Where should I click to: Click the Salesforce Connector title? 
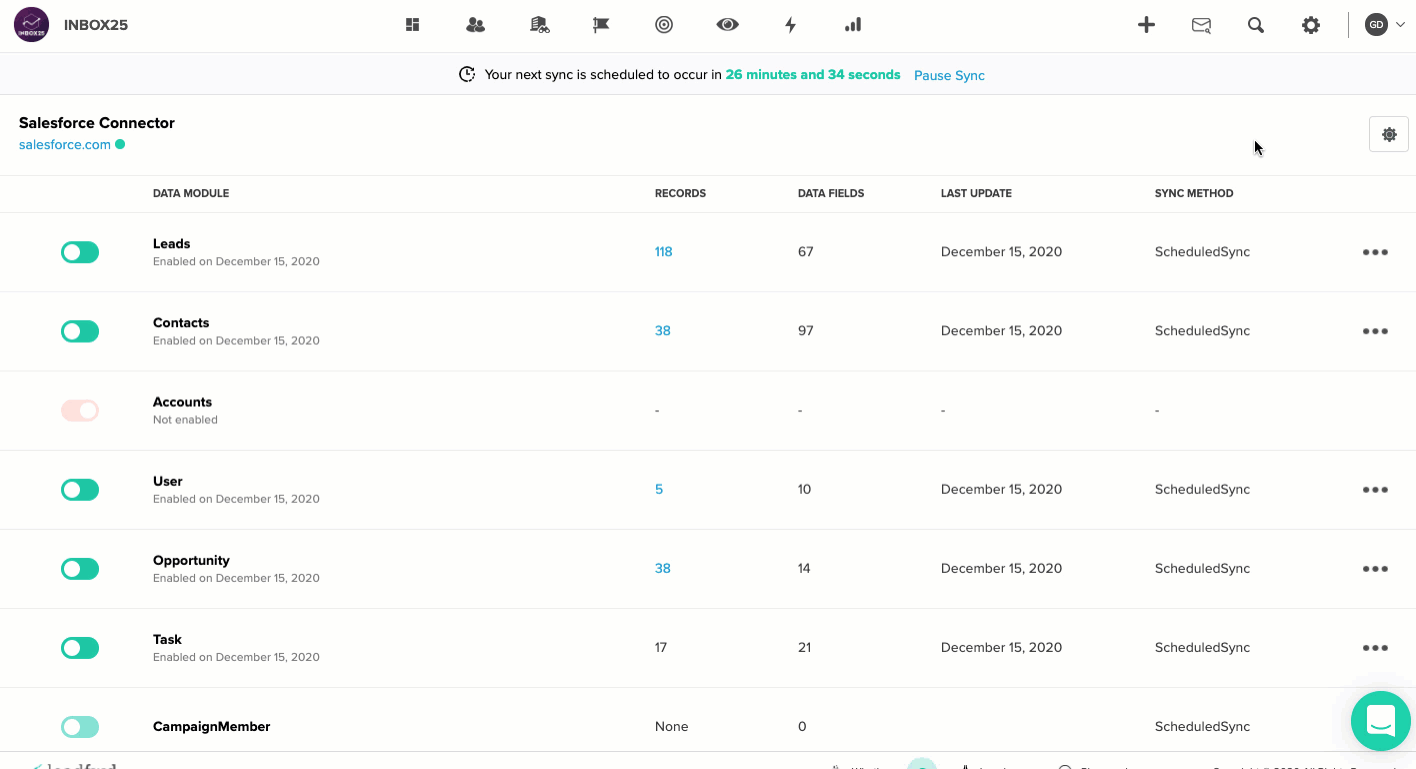point(97,122)
